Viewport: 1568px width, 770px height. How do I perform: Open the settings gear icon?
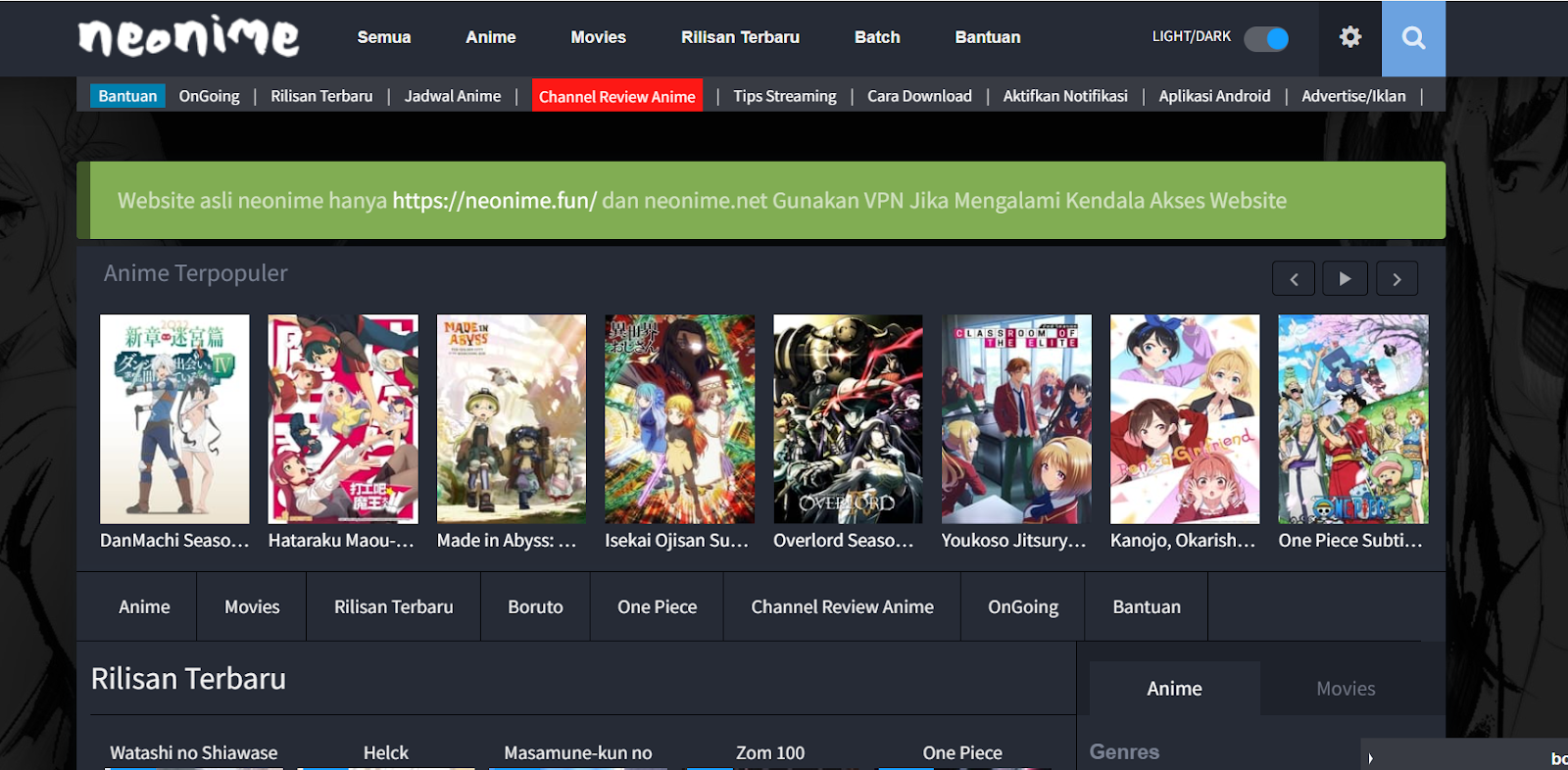pos(1350,37)
